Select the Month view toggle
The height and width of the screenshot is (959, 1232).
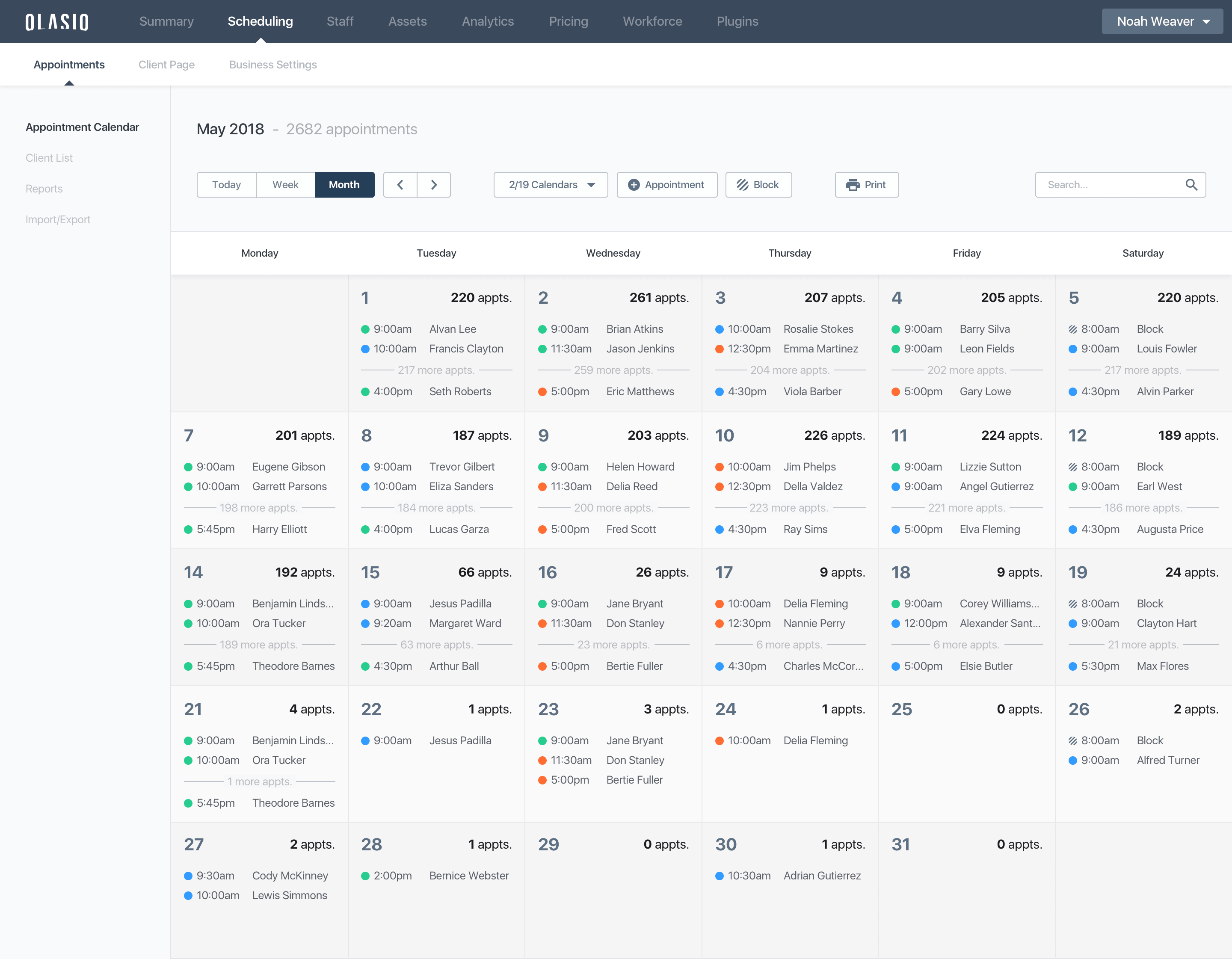click(344, 184)
